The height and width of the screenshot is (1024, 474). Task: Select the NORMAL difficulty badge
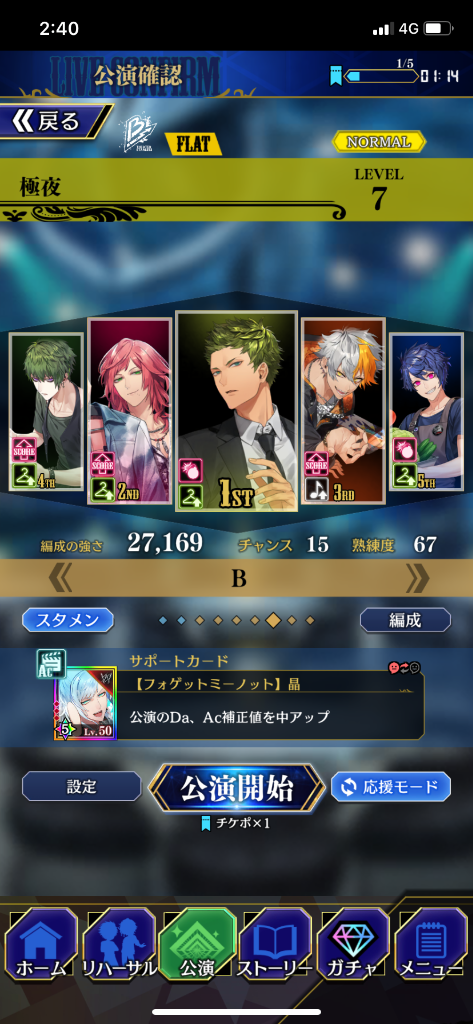pyautogui.click(x=379, y=141)
